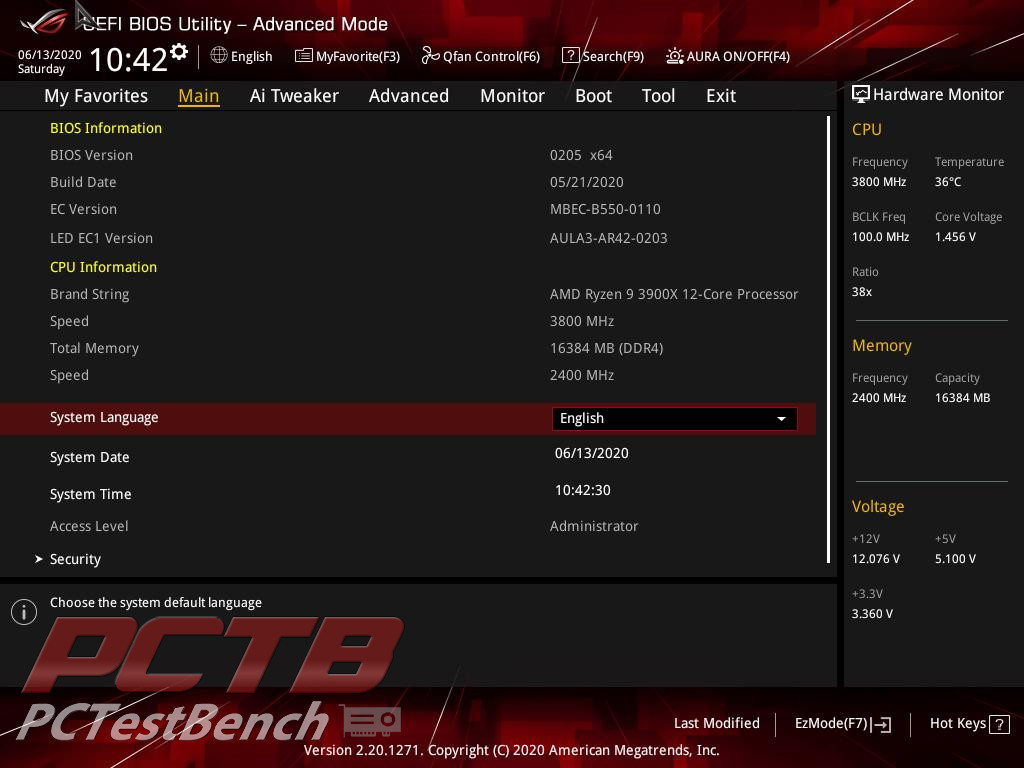
Task: Click the settings gear next to the clock
Action: (x=179, y=52)
